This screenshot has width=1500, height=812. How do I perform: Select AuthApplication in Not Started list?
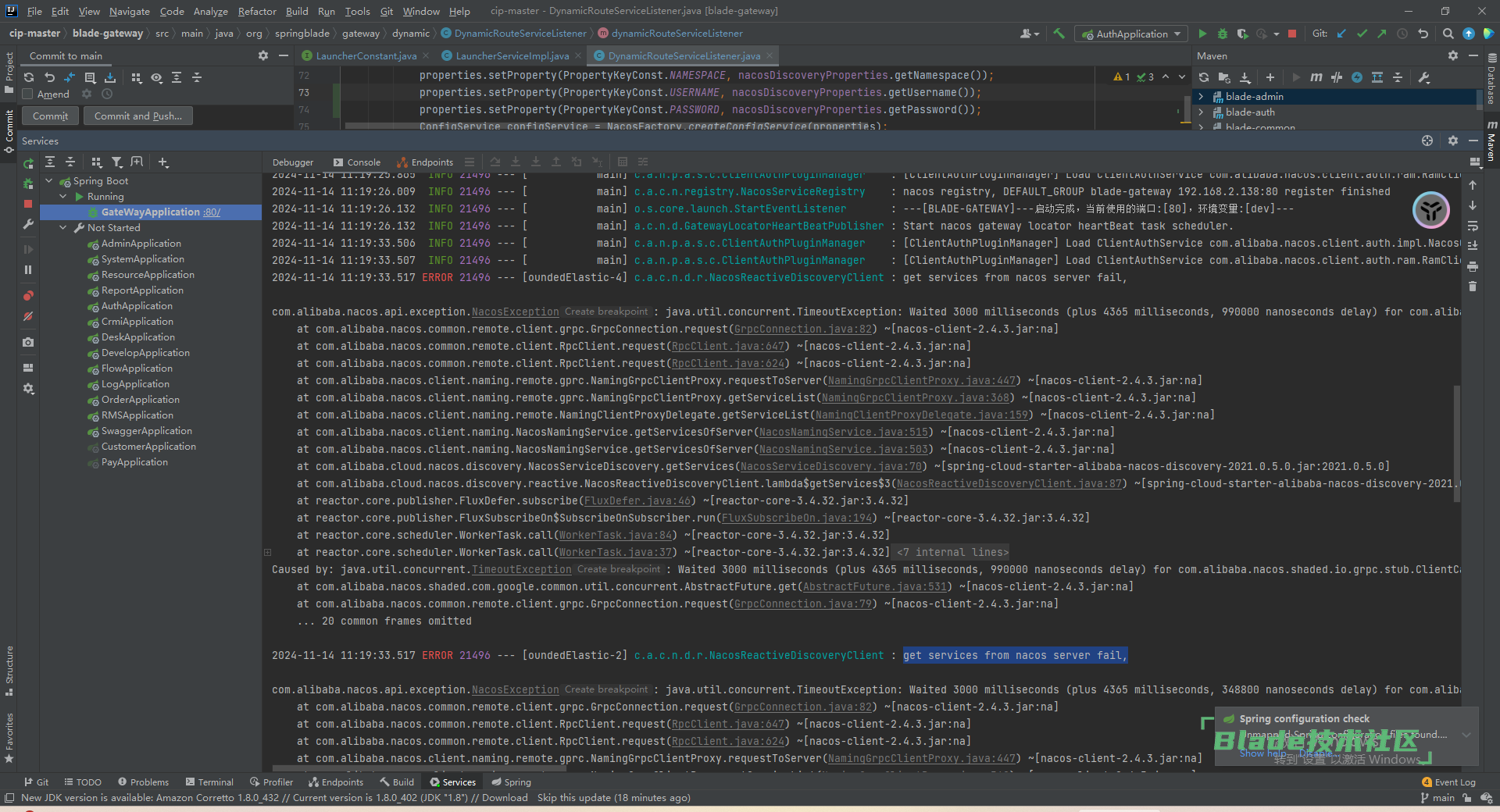click(x=137, y=306)
